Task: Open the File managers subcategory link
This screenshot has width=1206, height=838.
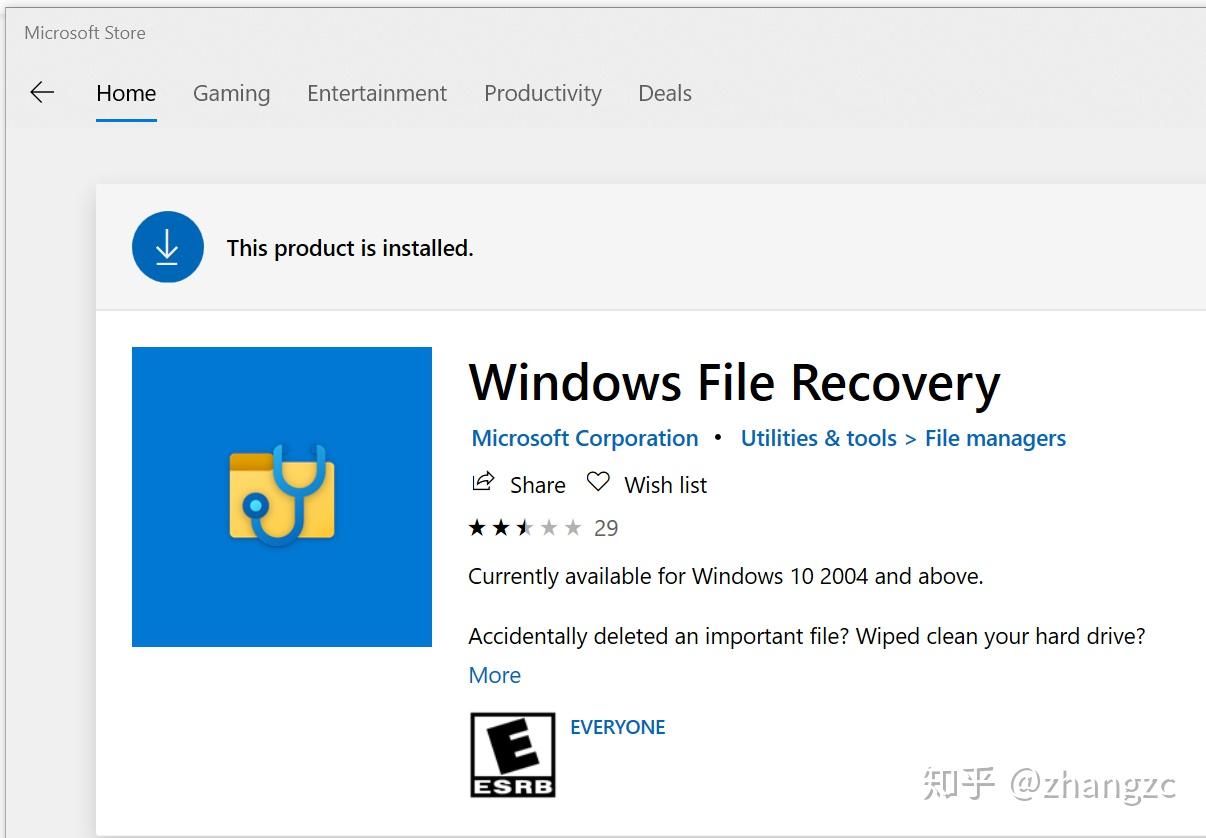Action: tap(994, 438)
